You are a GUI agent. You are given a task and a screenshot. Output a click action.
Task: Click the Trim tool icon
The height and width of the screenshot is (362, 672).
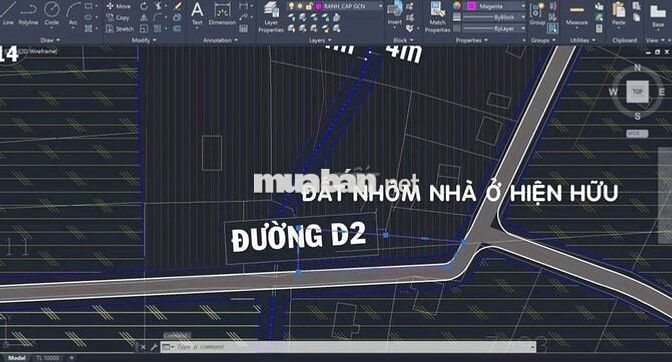[158, 6]
